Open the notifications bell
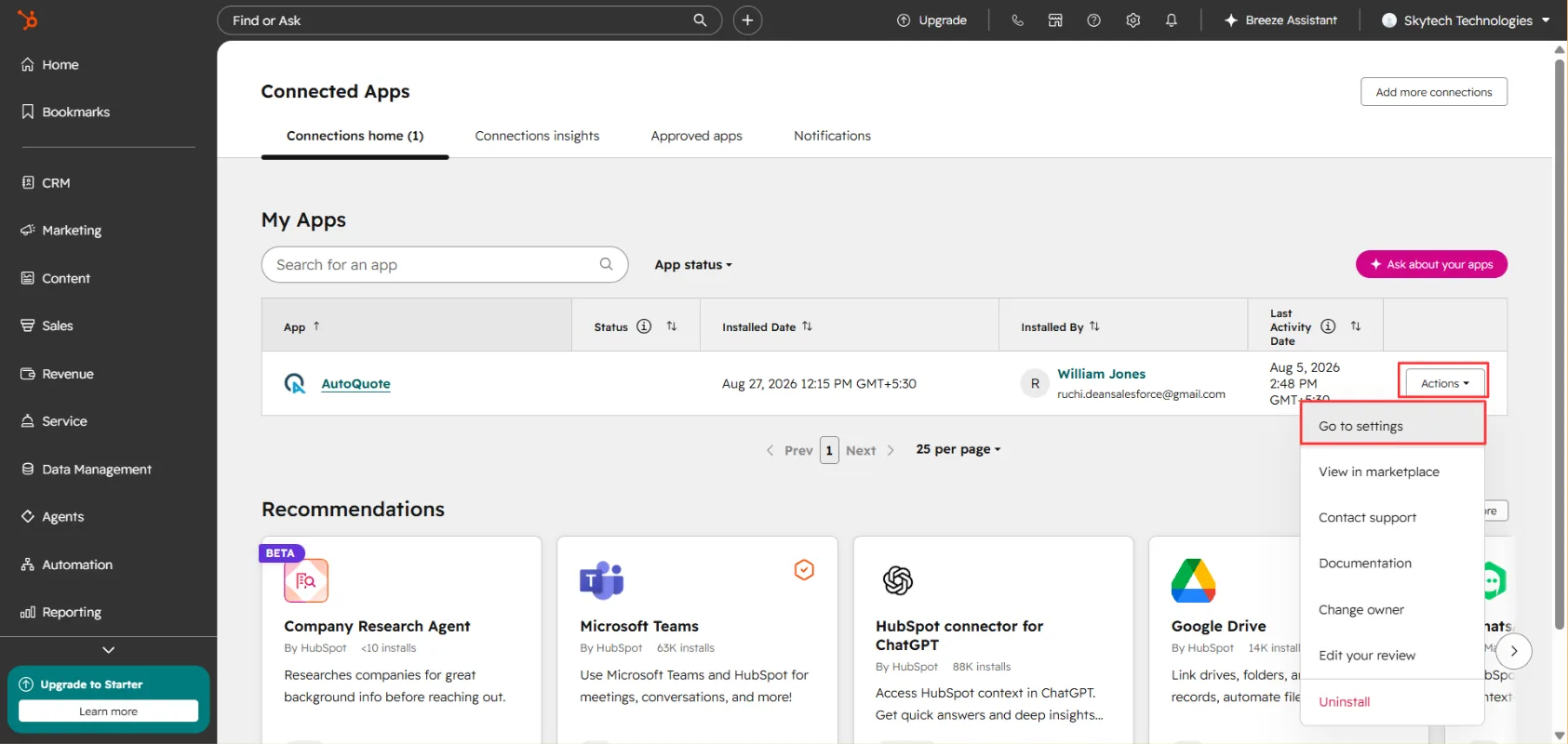 click(1172, 20)
